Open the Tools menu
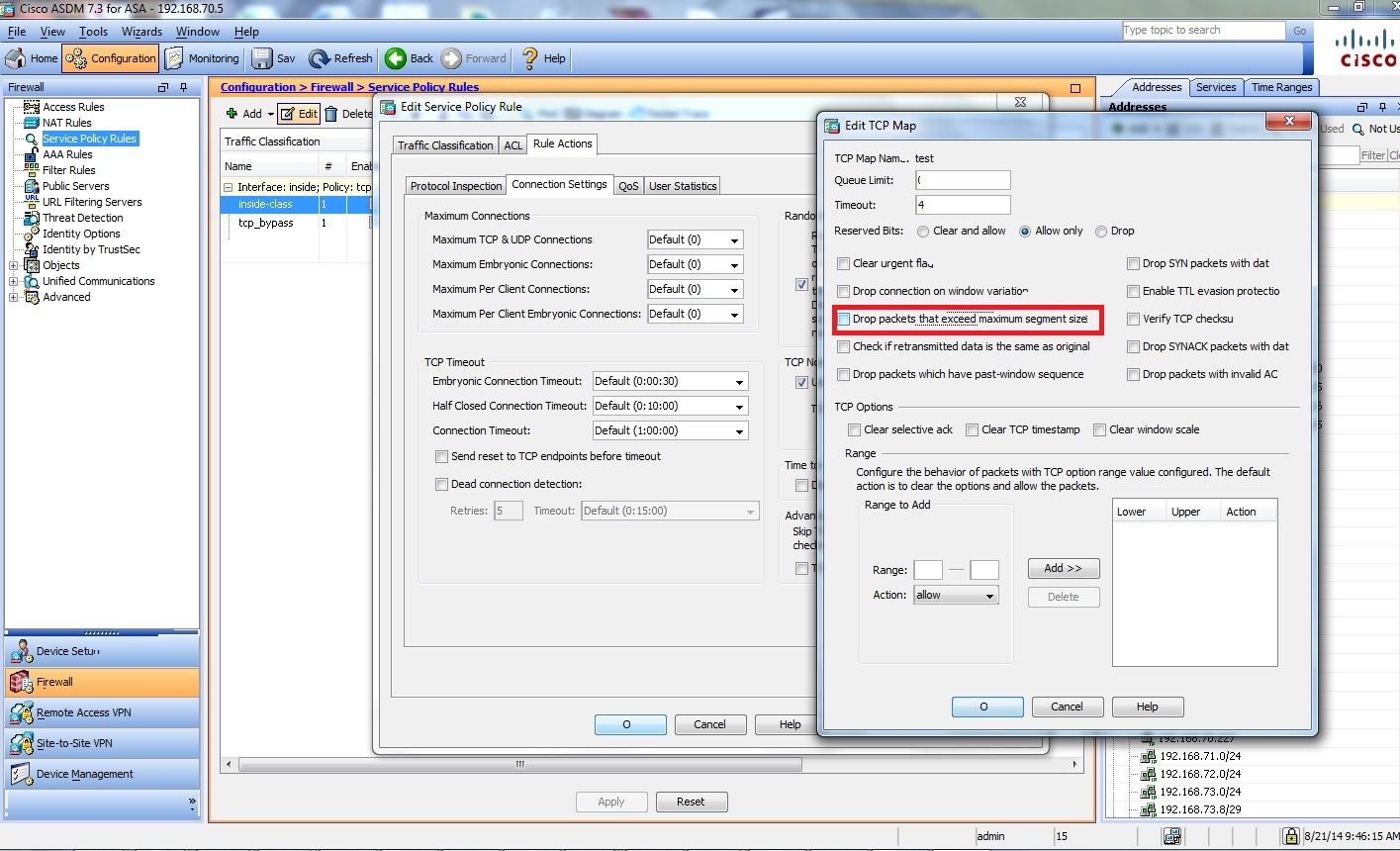Viewport: 1400px width, 851px height. pyautogui.click(x=93, y=32)
